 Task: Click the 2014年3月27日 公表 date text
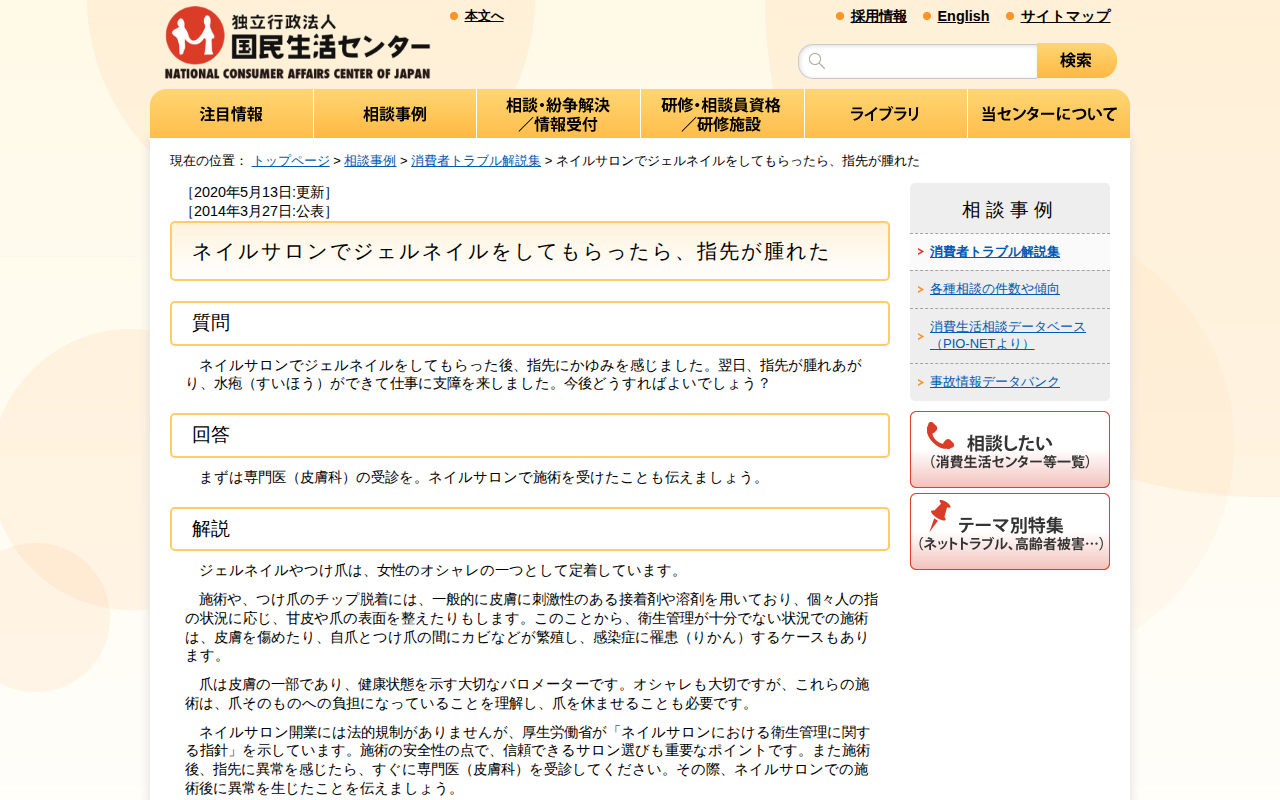[258, 211]
